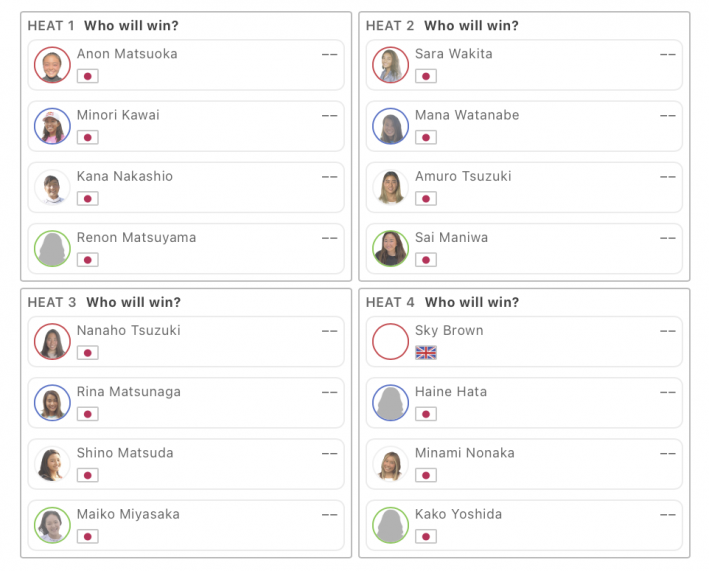Click the Japan flag under Maiko Miyasaka
Image resolution: width=709 pixels, height=571 pixels.
point(88,537)
